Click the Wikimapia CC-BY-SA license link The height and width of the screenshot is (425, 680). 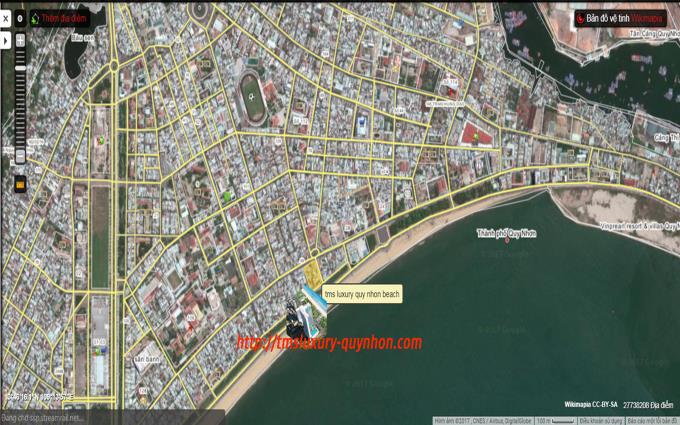click(x=590, y=404)
